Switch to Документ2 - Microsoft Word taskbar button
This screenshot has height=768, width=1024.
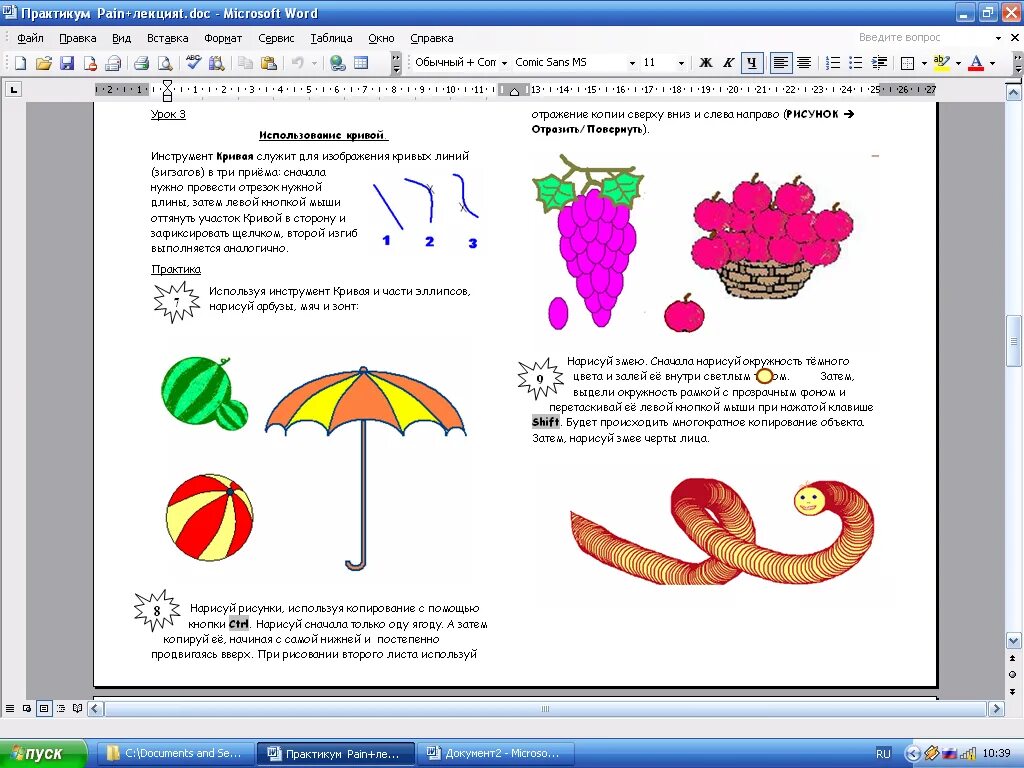click(495, 753)
